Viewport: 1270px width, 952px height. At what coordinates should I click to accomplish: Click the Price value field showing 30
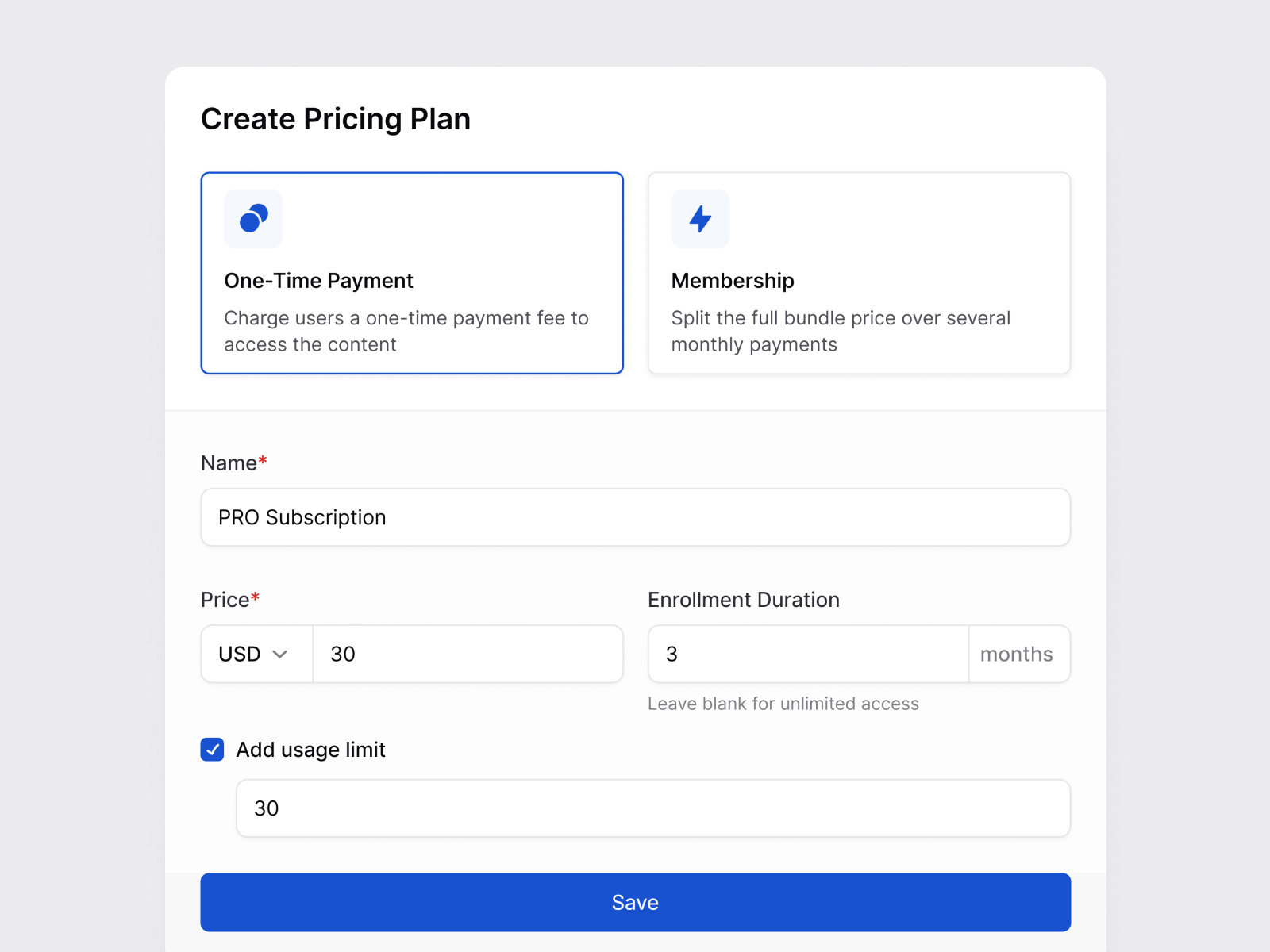[468, 654]
